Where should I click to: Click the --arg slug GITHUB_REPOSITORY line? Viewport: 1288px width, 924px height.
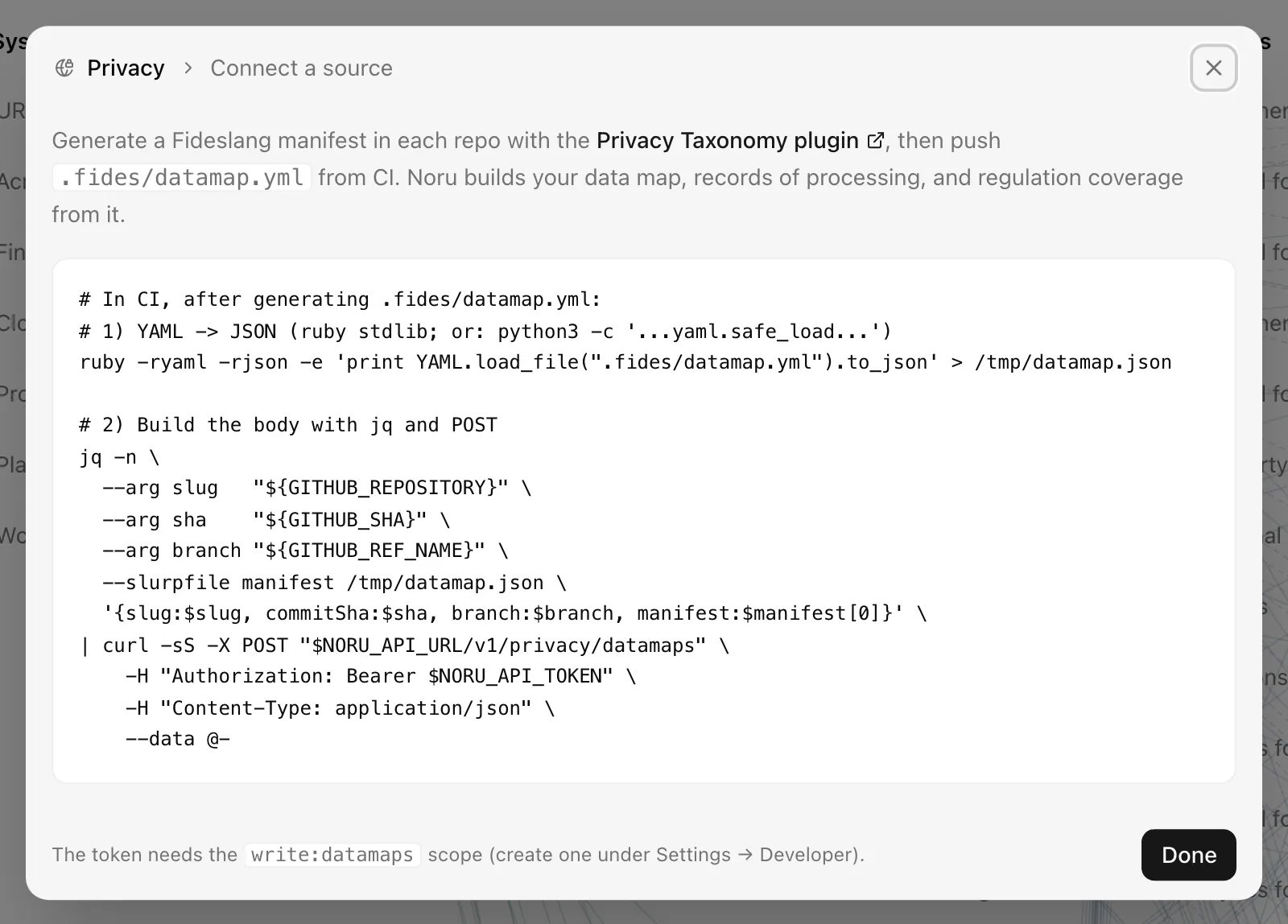pos(317,488)
